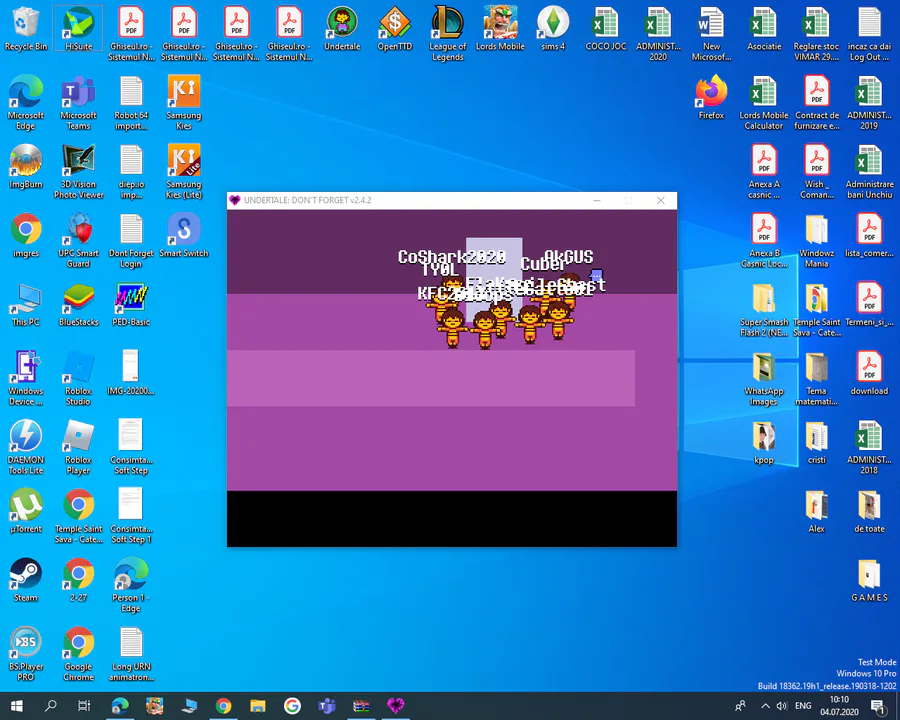Click the CoShark2020 player name in game
The image size is (900, 720).
(x=452, y=257)
